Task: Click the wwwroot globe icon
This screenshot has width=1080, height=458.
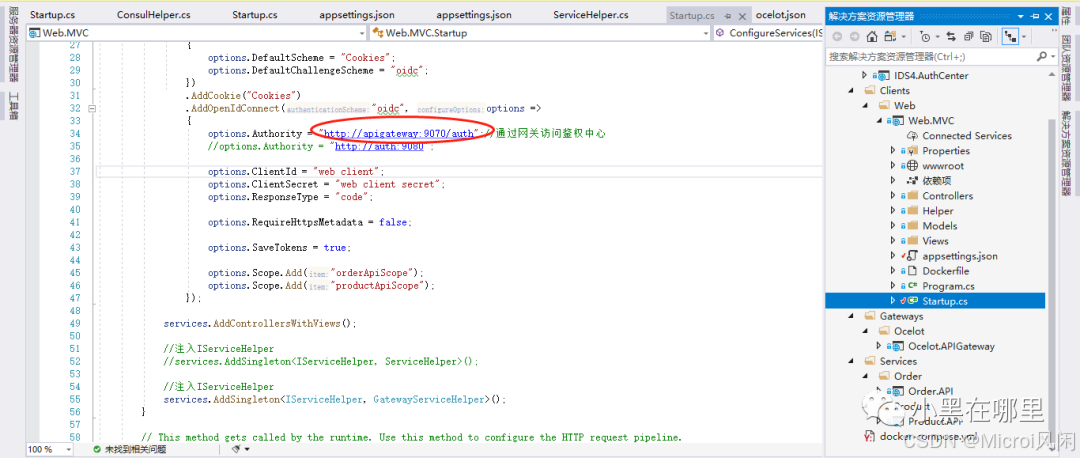Action: pos(912,165)
